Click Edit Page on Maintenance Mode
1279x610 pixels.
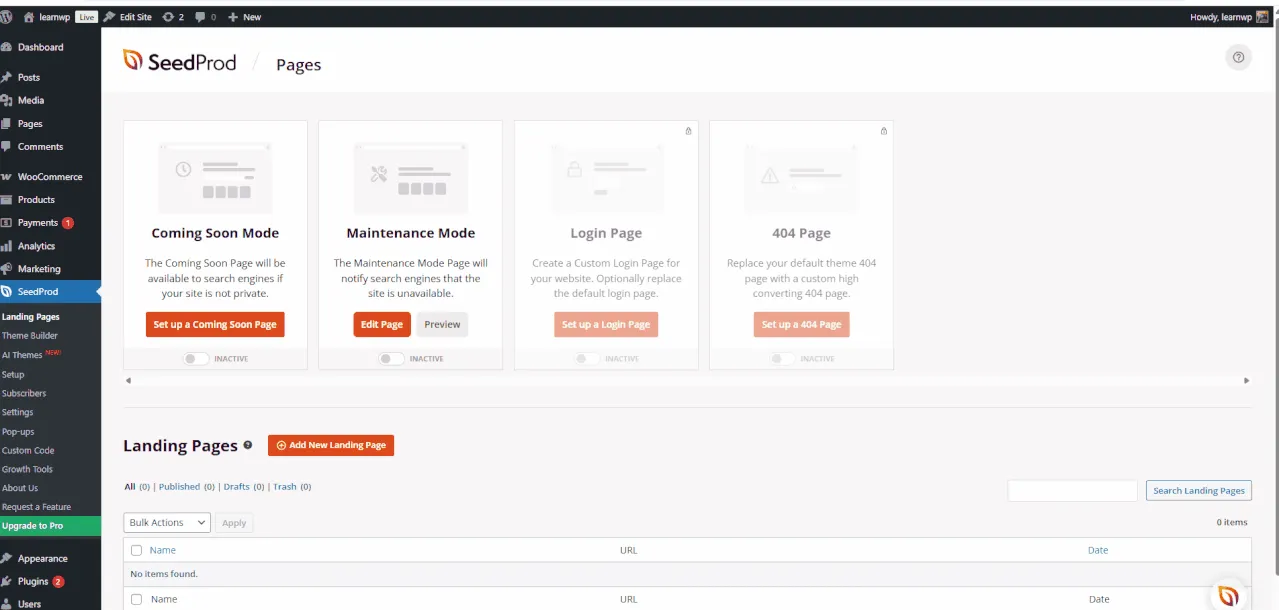(x=381, y=324)
